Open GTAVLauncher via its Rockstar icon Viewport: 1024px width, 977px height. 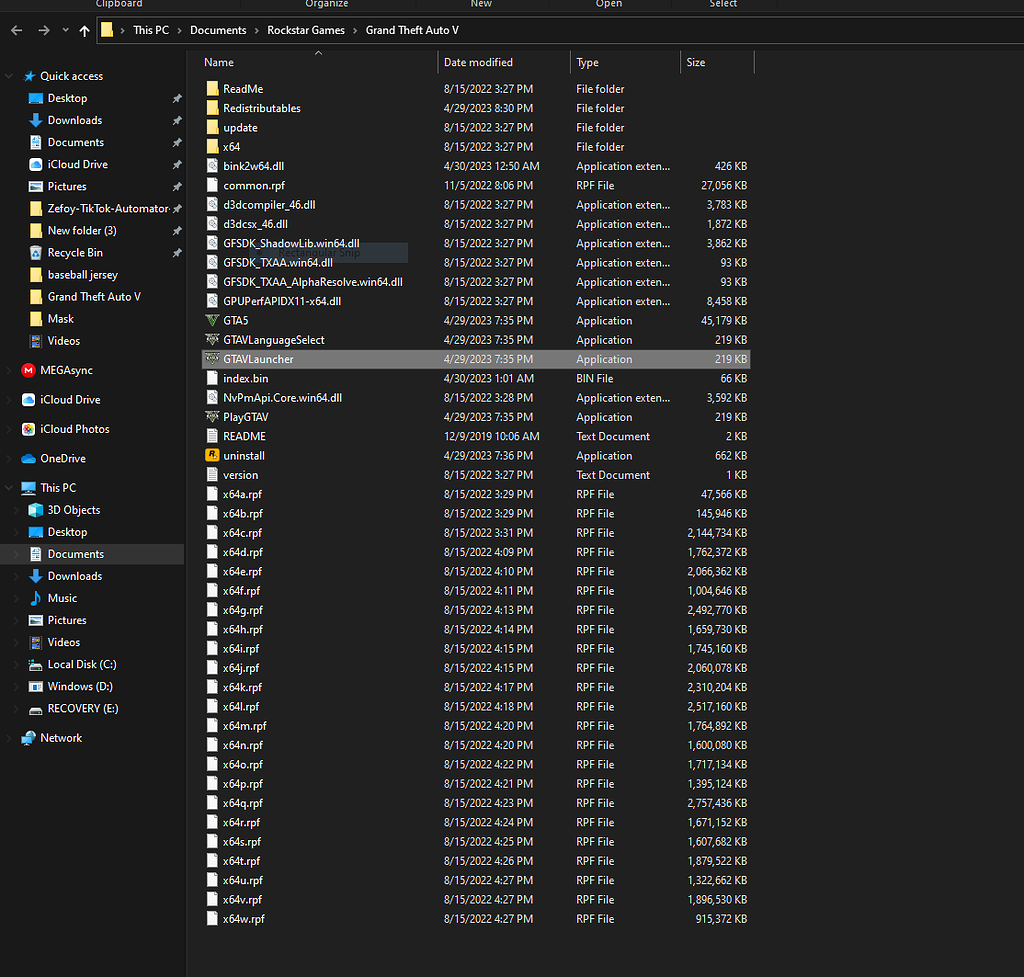pos(213,358)
